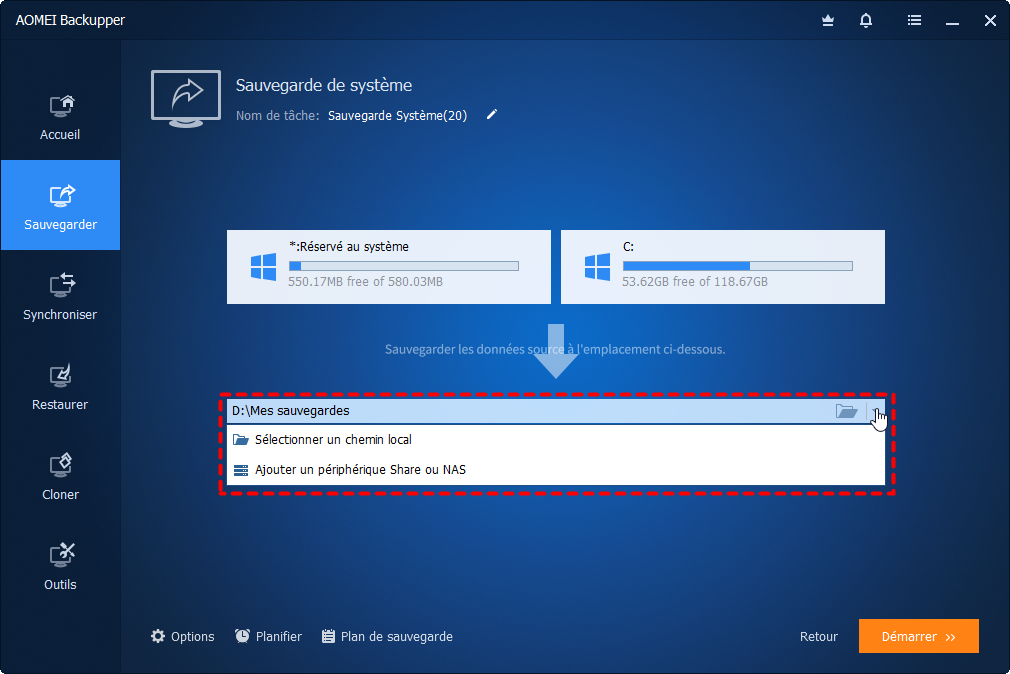Open the title bar list menu
The width and height of the screenshot is (1010, 674).
click(914, 21)
